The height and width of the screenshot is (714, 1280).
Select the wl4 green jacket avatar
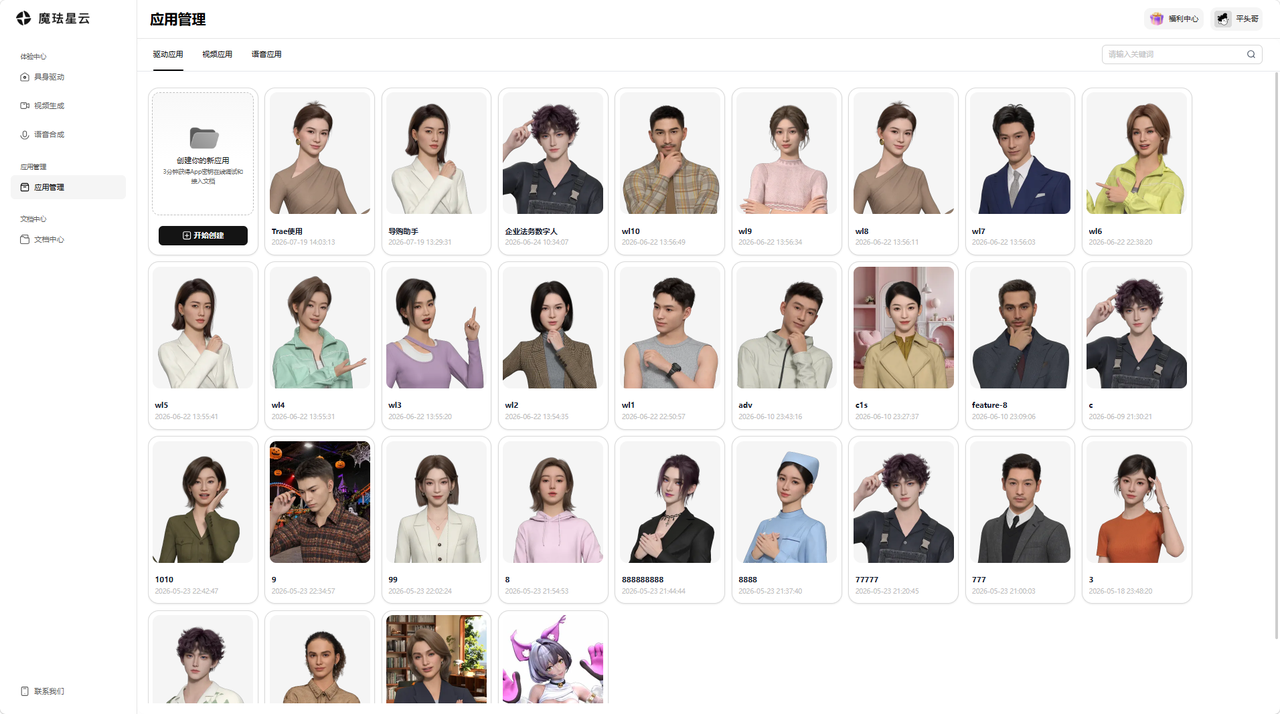319,327
